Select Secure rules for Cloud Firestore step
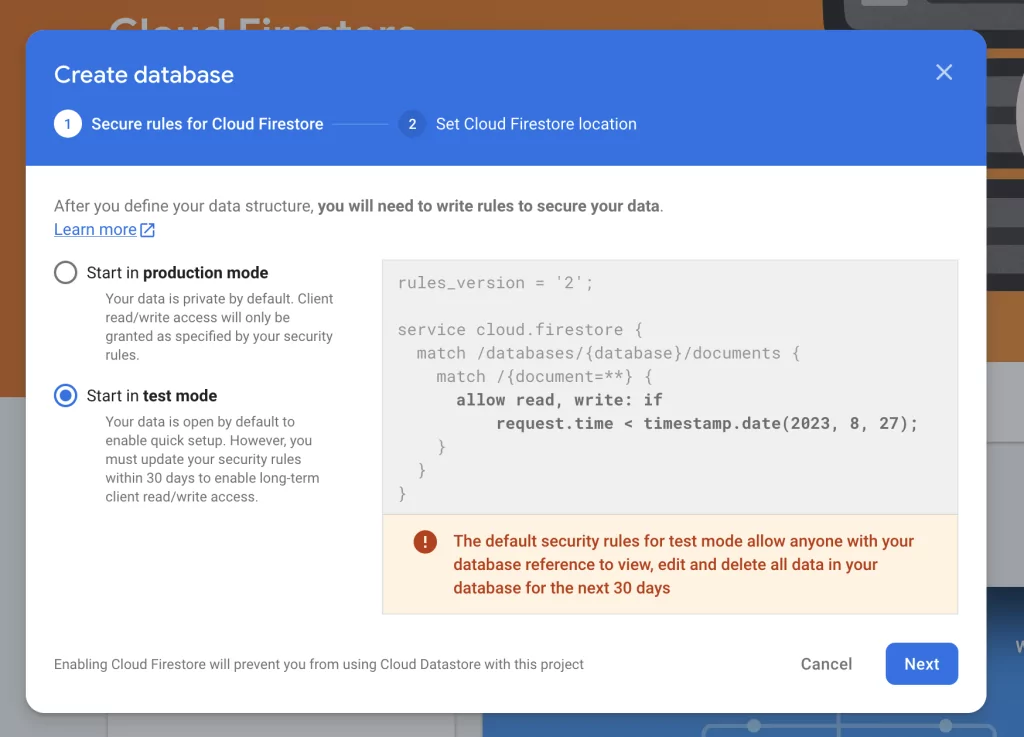1024x737 pixels. 207,124
